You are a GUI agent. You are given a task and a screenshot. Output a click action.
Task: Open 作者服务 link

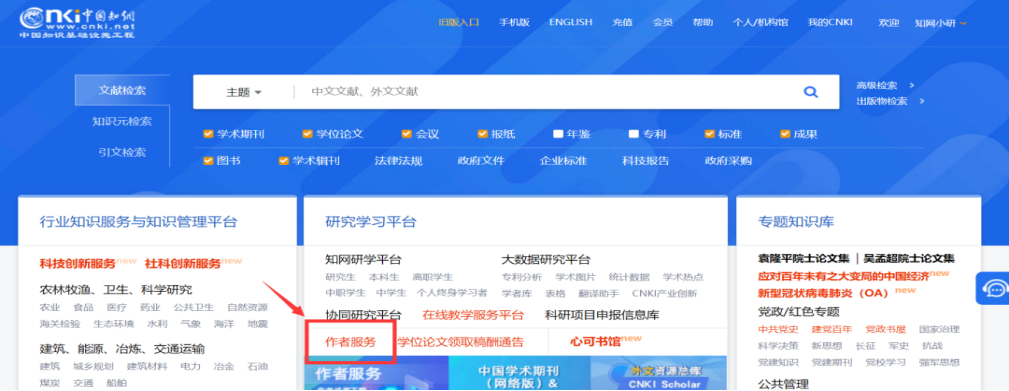pyautogui.click(x=350, y=341)
